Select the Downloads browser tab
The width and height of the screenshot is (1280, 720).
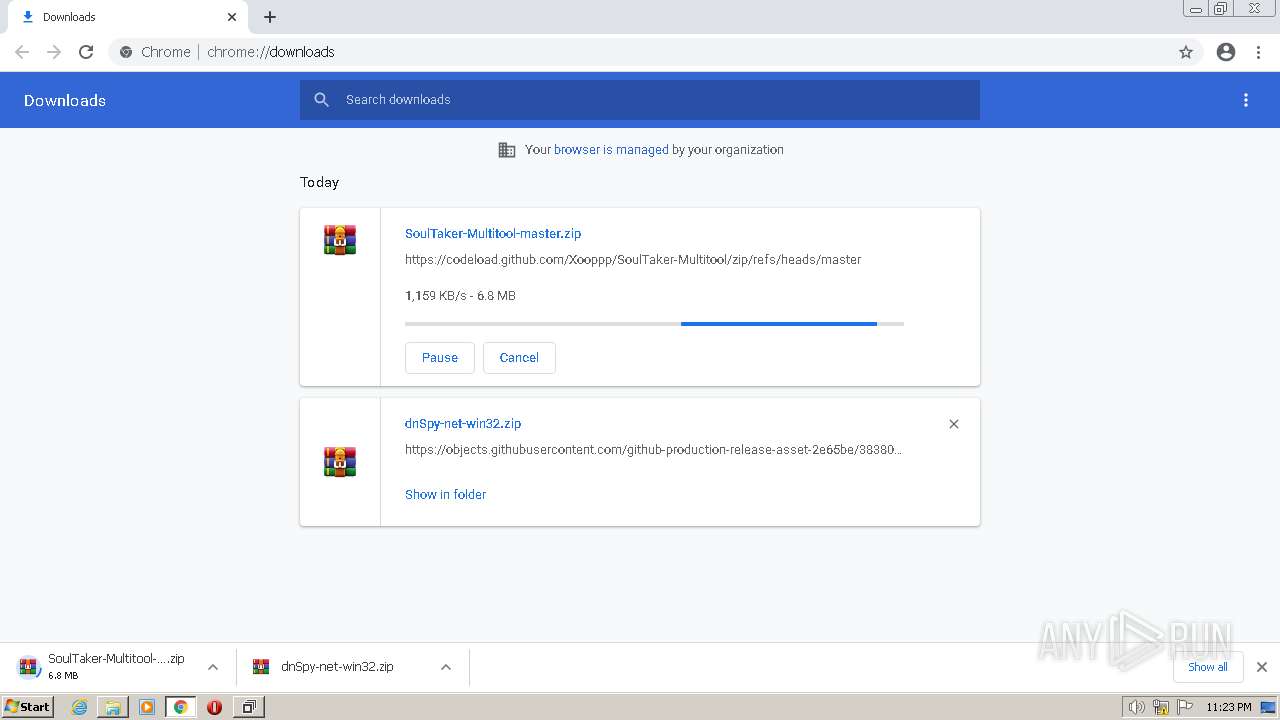tap(128, 17)
